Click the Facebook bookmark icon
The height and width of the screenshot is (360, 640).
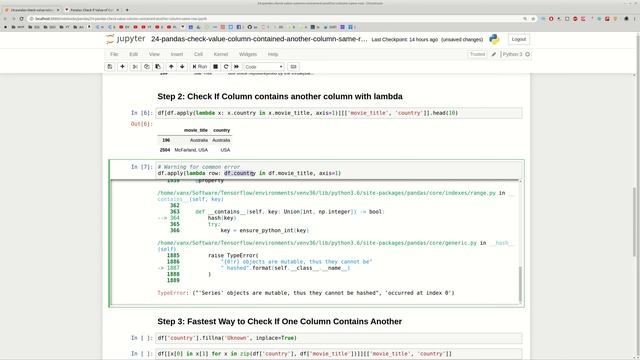[239, 27]
